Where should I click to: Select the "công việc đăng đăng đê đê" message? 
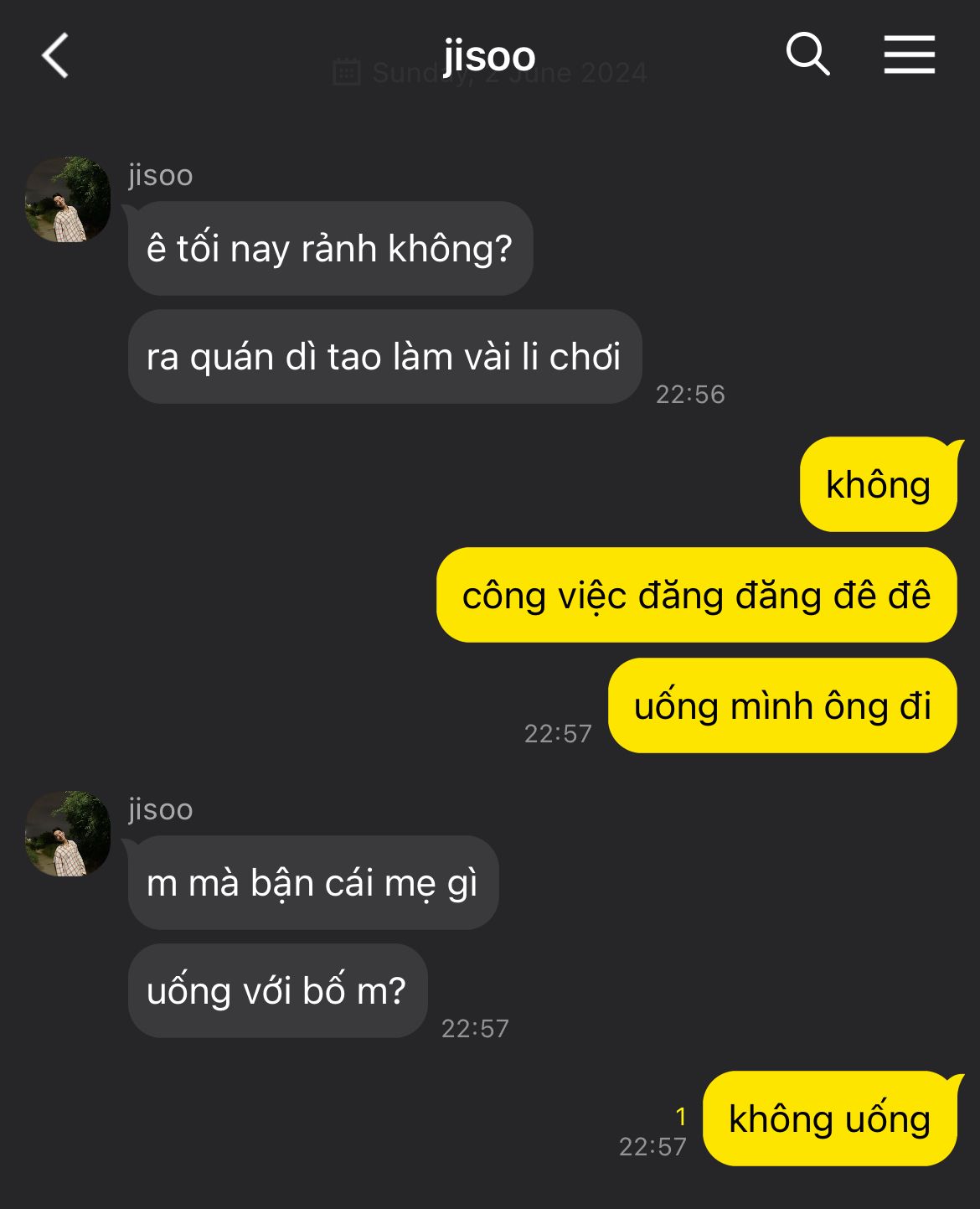[x=696, y=595]
